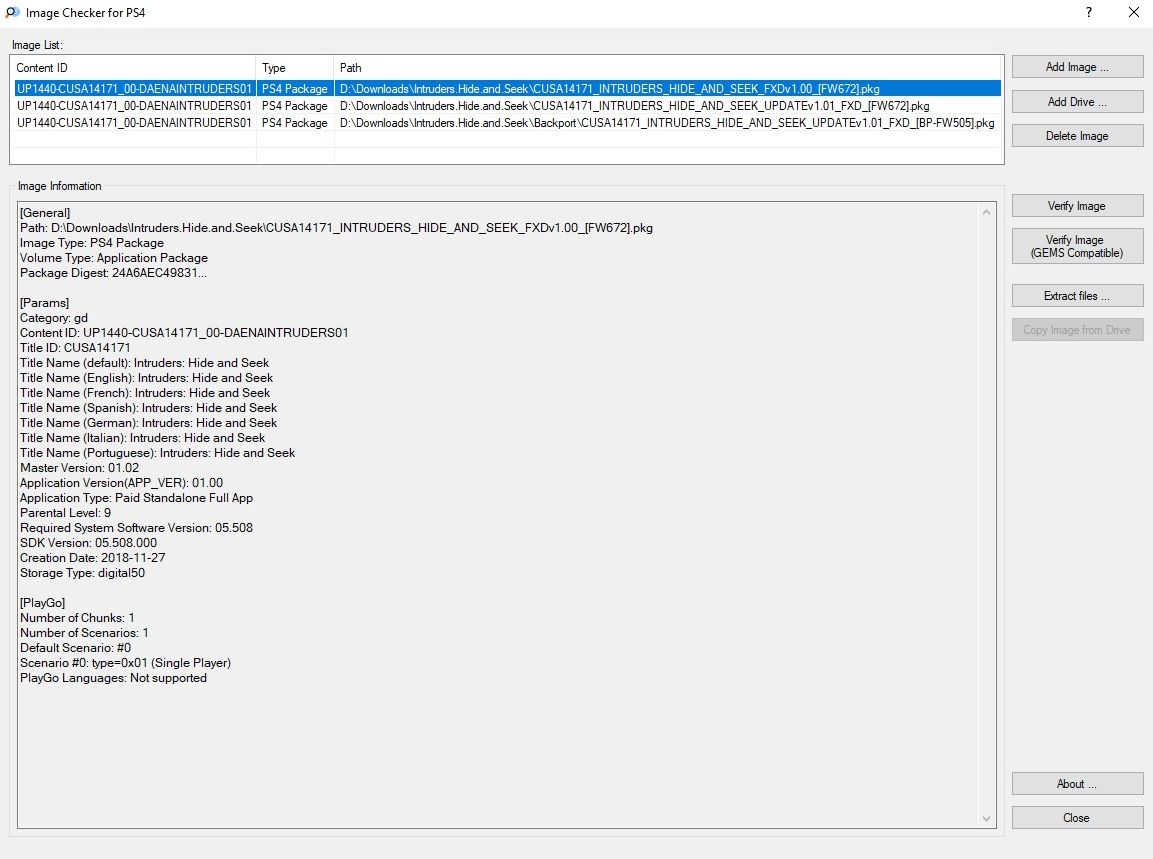This screenshot has height=859, width=1153.
Task: Click the Parental Level: 9 line
Action: (65, 513)
